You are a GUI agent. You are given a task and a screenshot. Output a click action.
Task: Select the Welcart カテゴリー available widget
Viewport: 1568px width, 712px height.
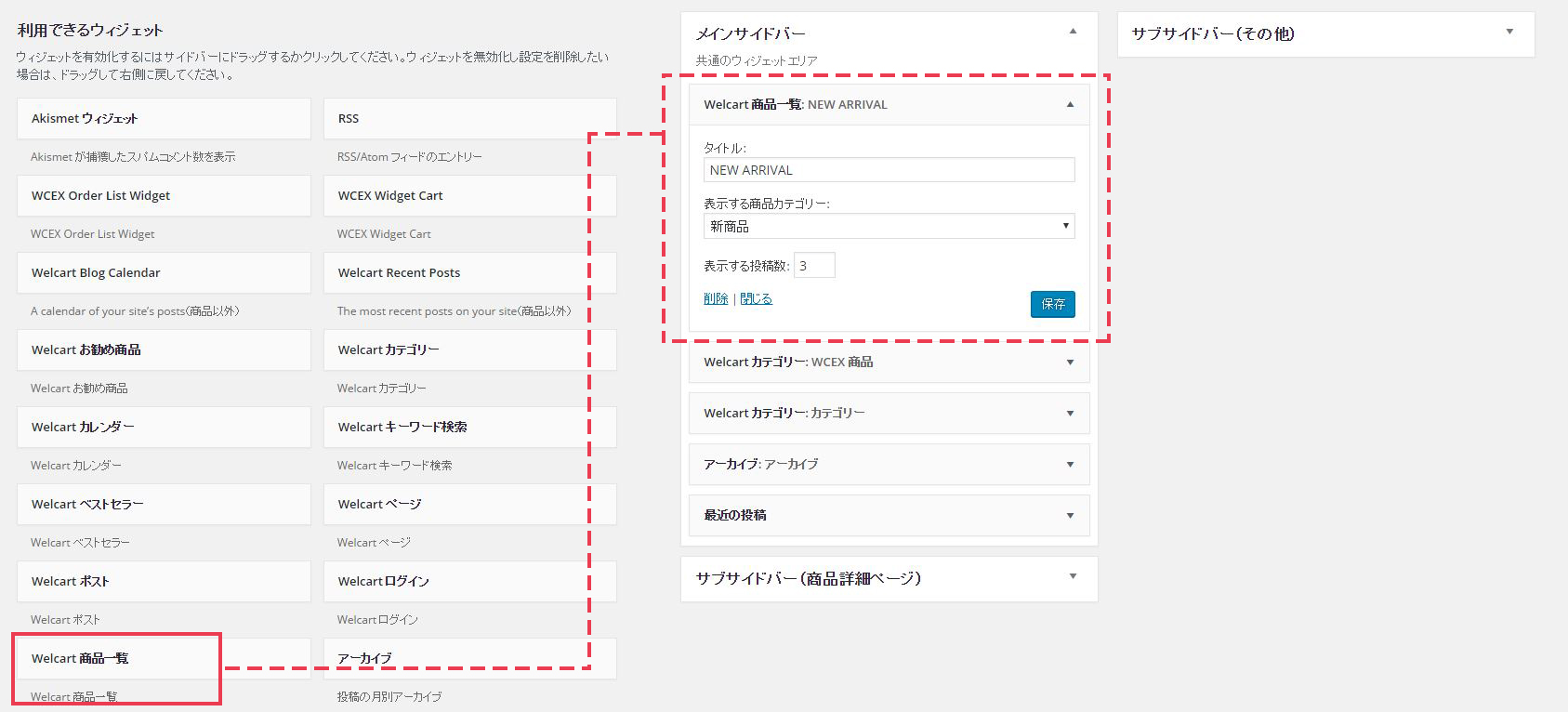pyautogui.click(x=470, y=350)
